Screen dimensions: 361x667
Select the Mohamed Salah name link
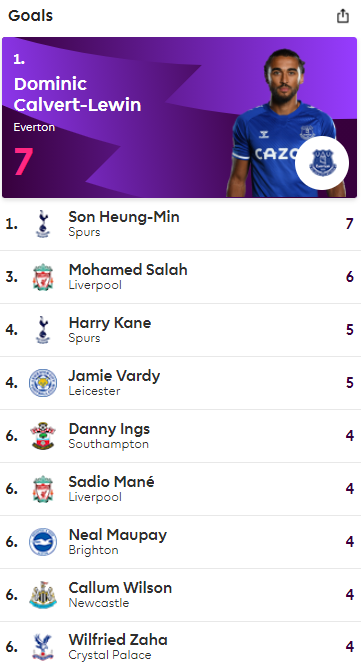pyautogui.click(x=128, y=270)
